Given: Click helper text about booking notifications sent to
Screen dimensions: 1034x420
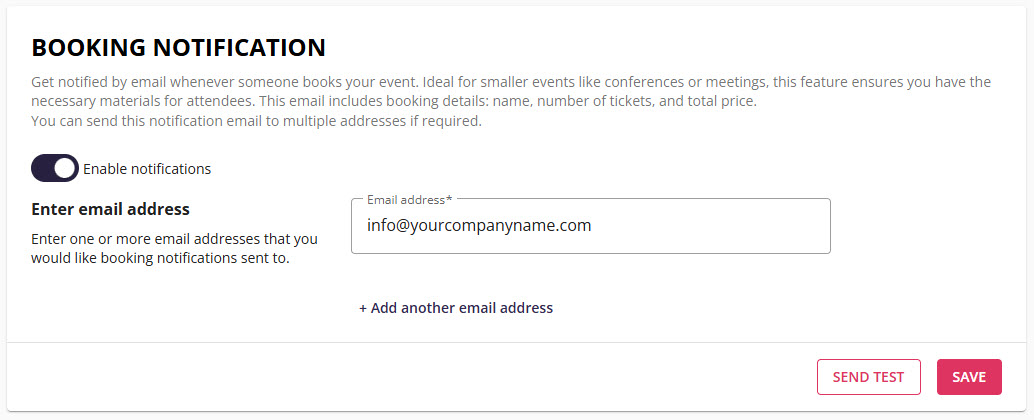Looking at the screenshot, I should click(160, 259).
